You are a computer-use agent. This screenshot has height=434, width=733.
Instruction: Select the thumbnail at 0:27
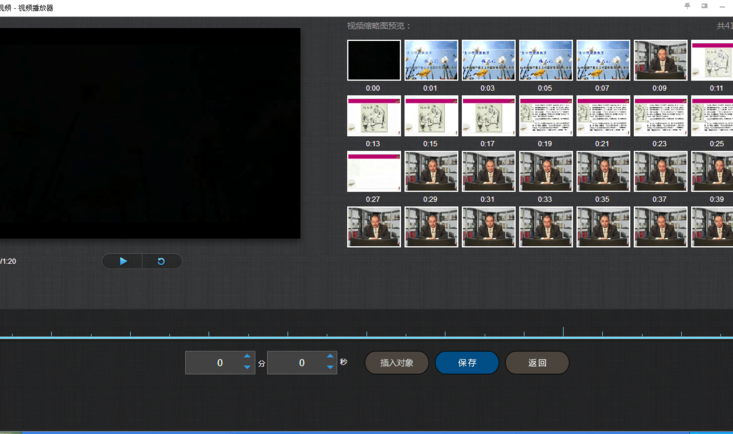click(373, 172)
